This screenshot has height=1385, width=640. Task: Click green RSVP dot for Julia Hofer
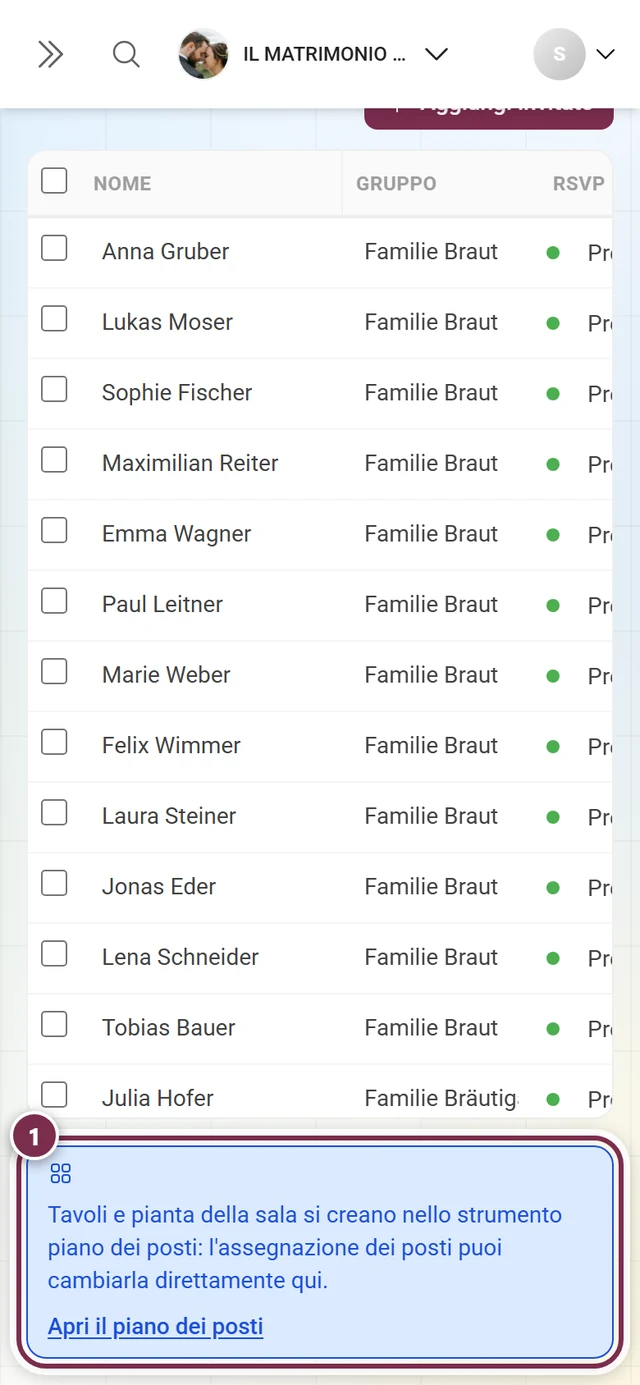[x=553, y=1099]
